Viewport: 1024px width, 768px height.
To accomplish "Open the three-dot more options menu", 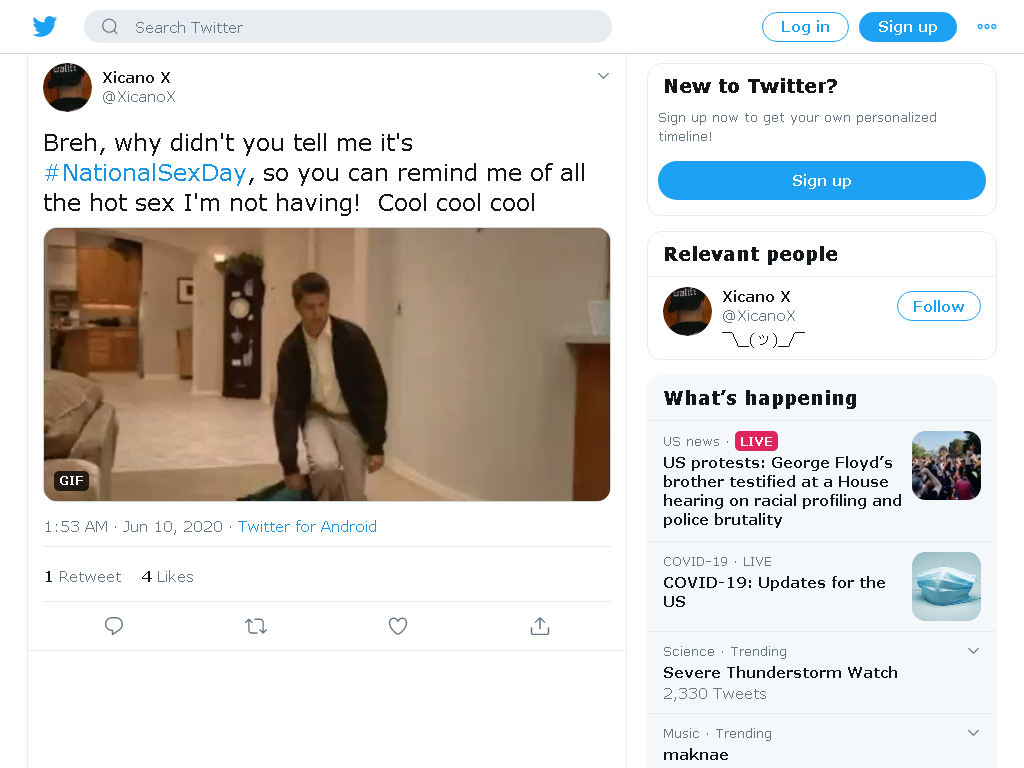I will [x=986, y=27].
